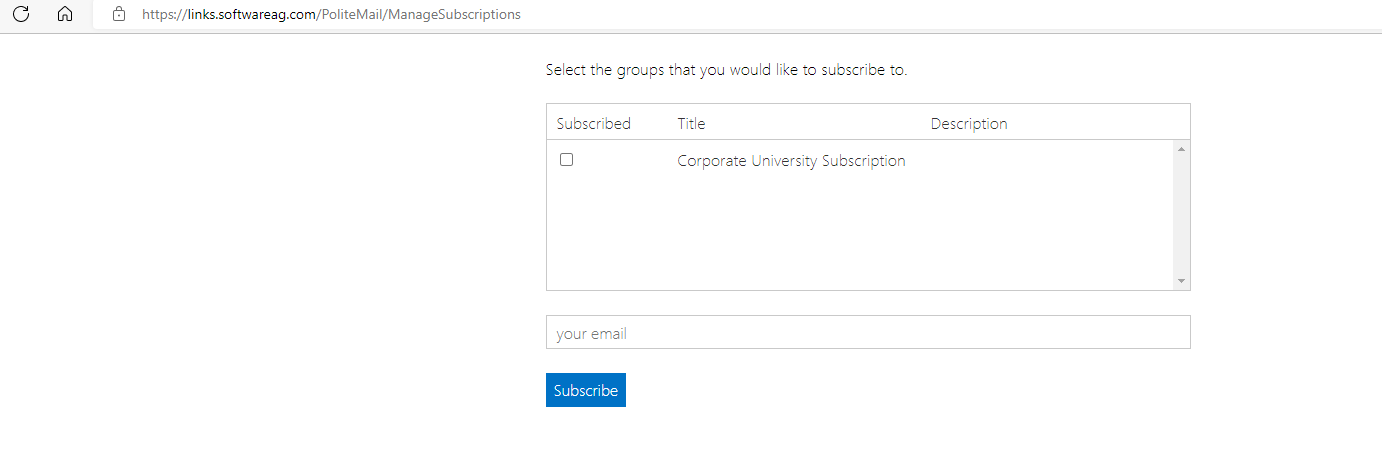Click the Description column header

pos(969,124)
